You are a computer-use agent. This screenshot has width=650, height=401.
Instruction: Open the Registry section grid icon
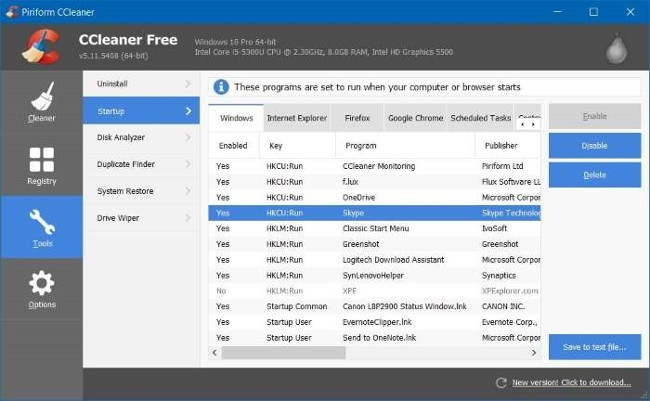41,160
